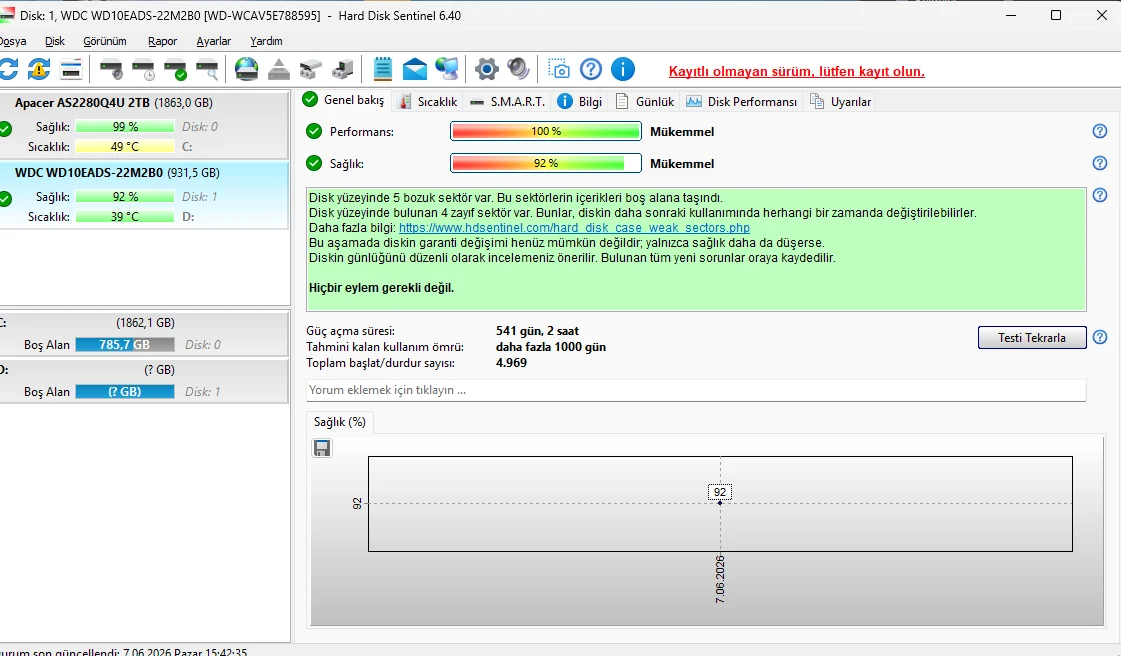Click the computer tower and disk icon
1121x656 pixels.
[x=343, y=69]
